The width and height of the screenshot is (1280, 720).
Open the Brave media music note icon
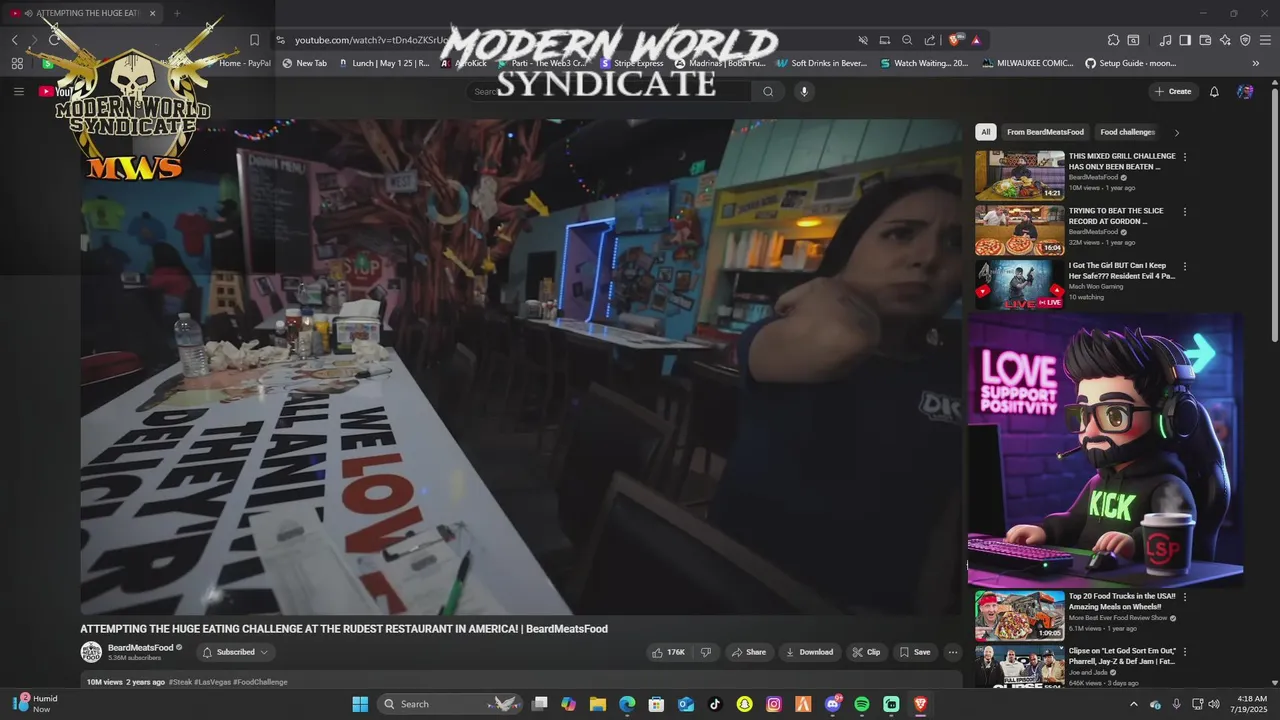click(1165, 40)
